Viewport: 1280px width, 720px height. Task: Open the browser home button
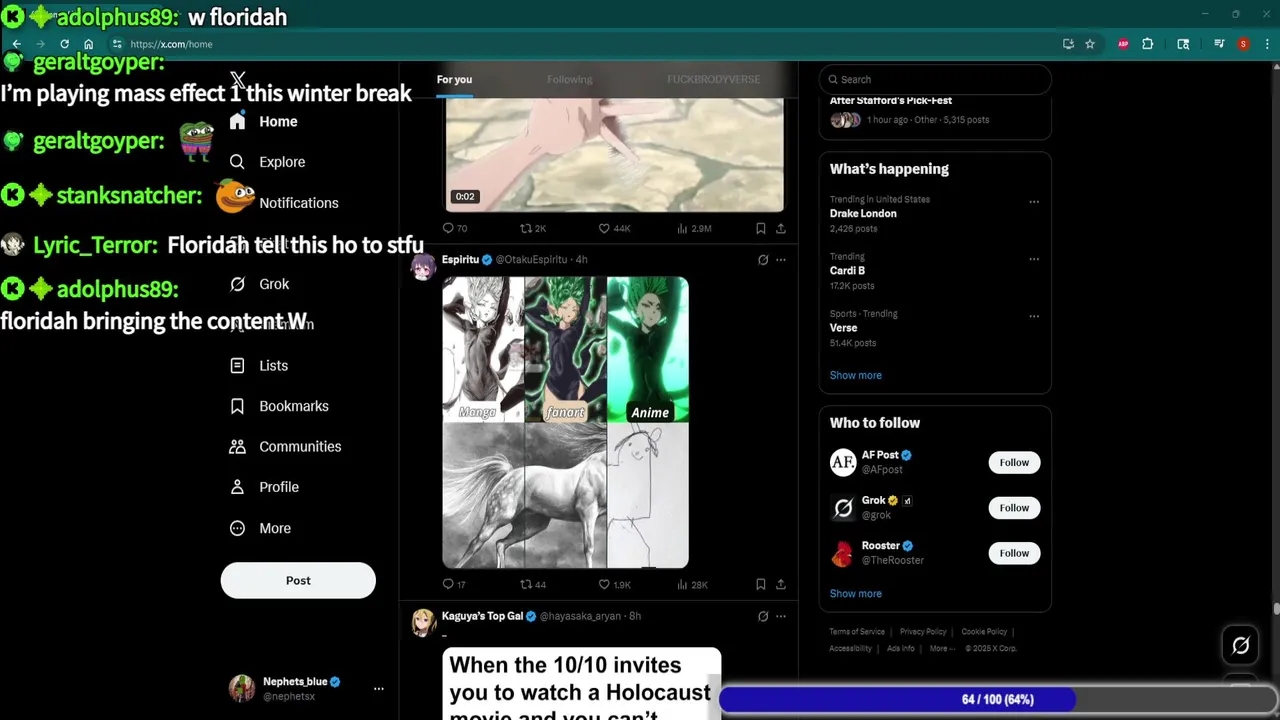click(88, 44)
